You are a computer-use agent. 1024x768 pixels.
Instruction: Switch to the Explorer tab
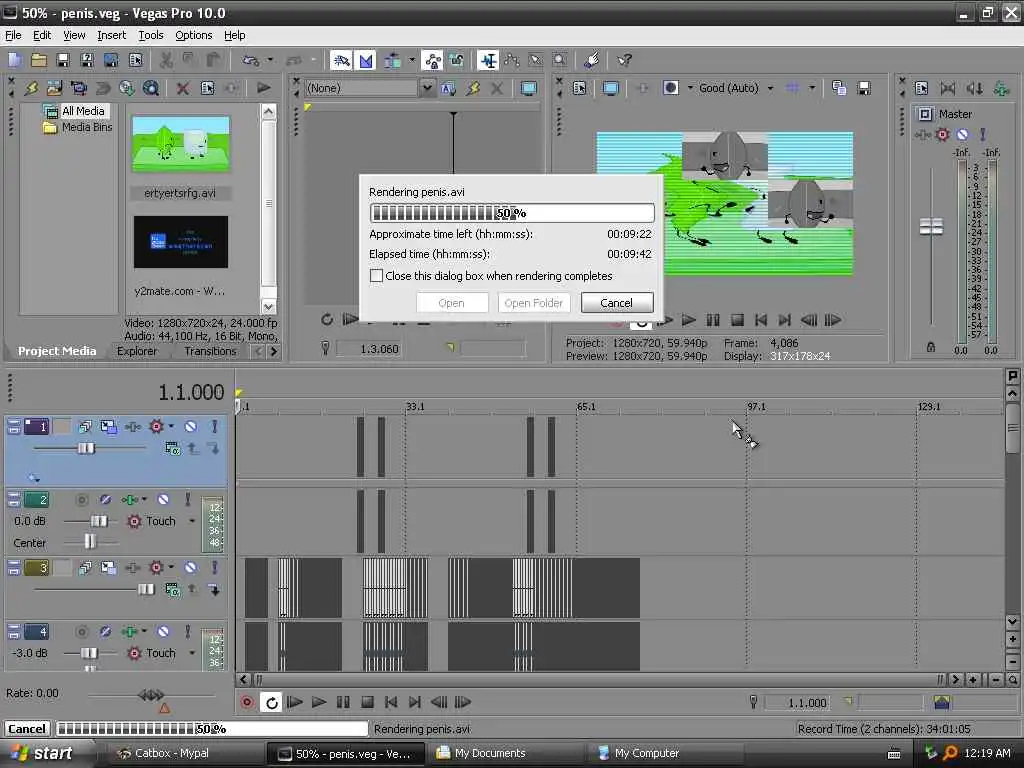[136, 351]
